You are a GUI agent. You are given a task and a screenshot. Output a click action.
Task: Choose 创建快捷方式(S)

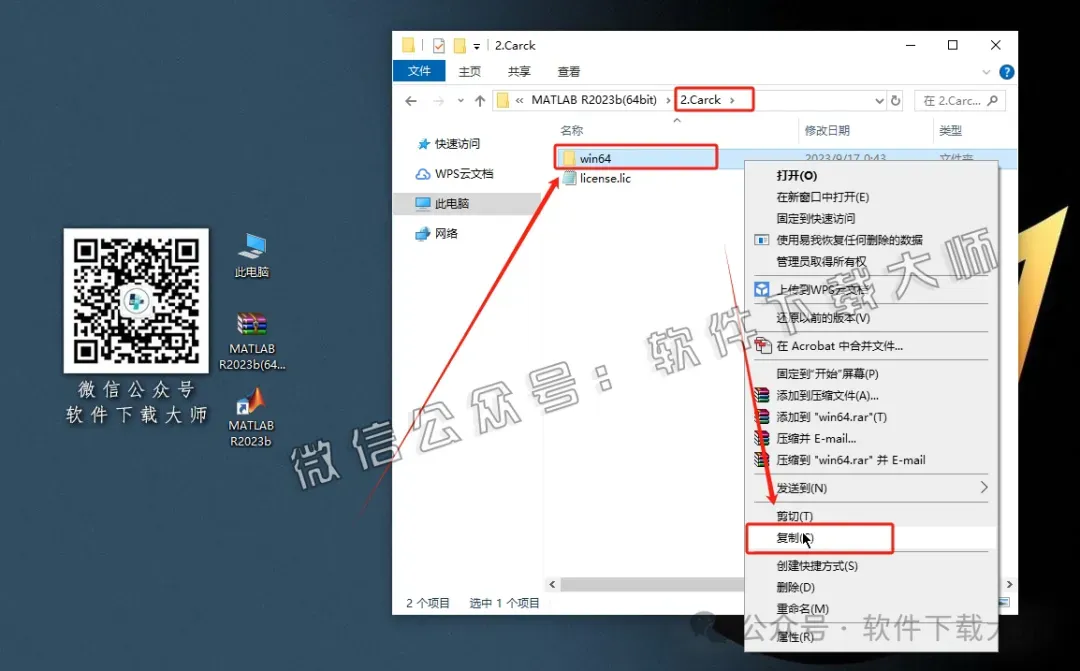click(871, 566)
